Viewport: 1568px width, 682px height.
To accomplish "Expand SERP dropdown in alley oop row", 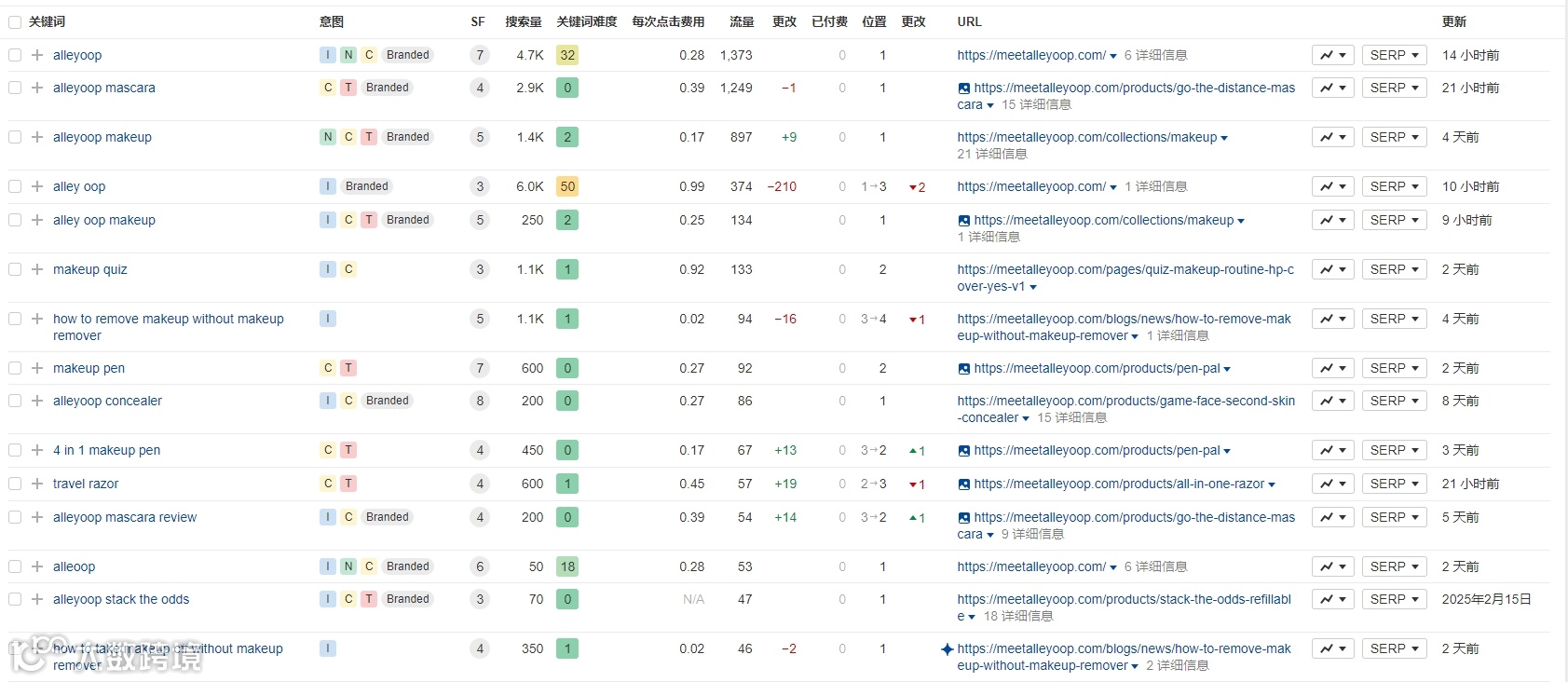I will [x=1395, y=186].
